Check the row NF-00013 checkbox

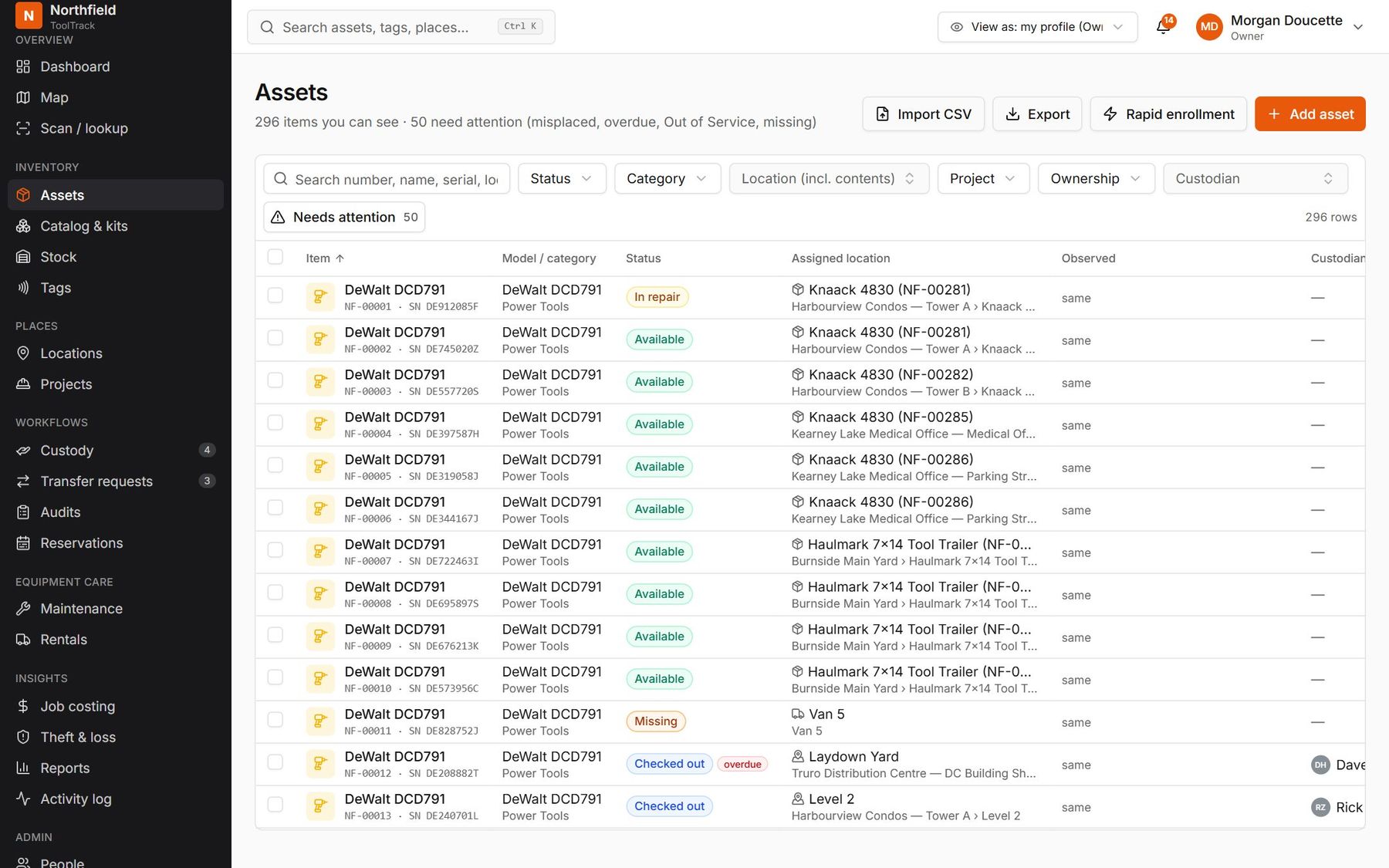[x=275, y=805]
